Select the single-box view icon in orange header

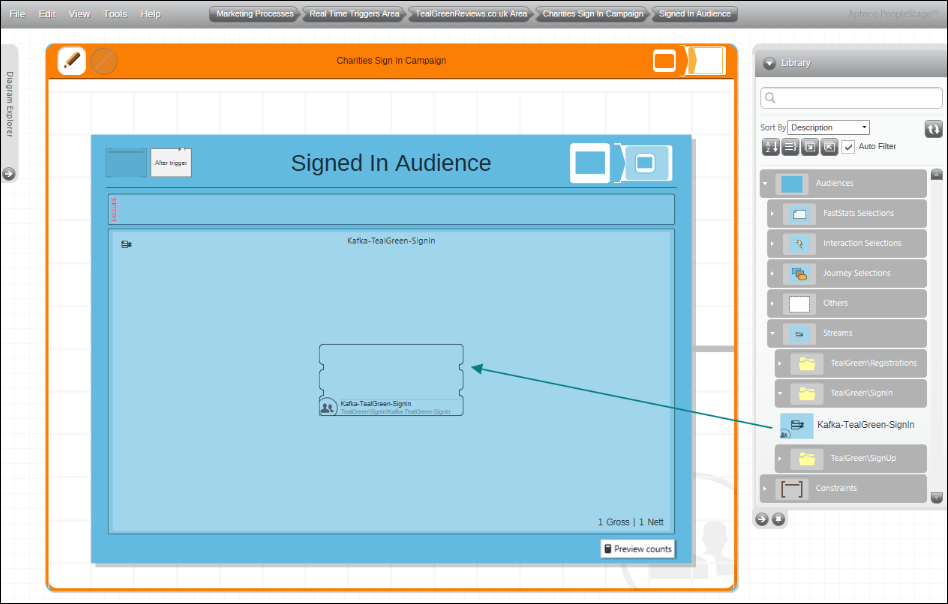click(664, 61)
